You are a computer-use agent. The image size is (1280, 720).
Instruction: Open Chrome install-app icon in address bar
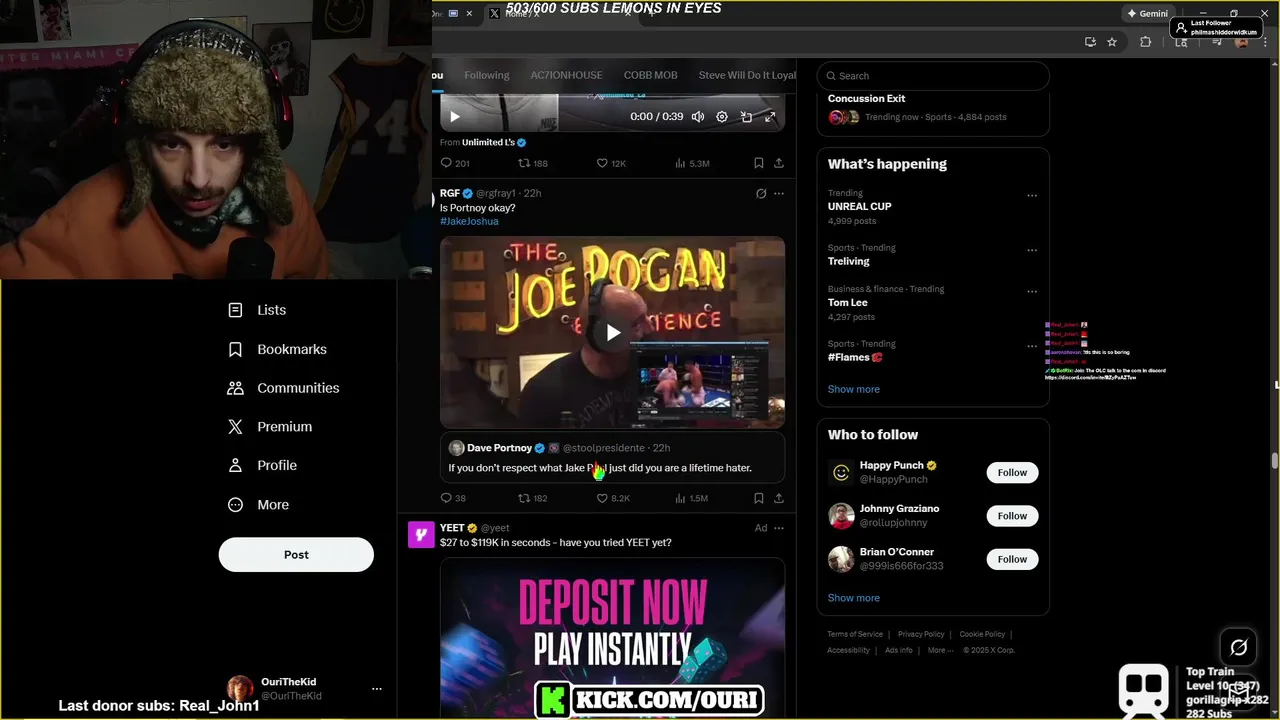[x=1090, y=42]
